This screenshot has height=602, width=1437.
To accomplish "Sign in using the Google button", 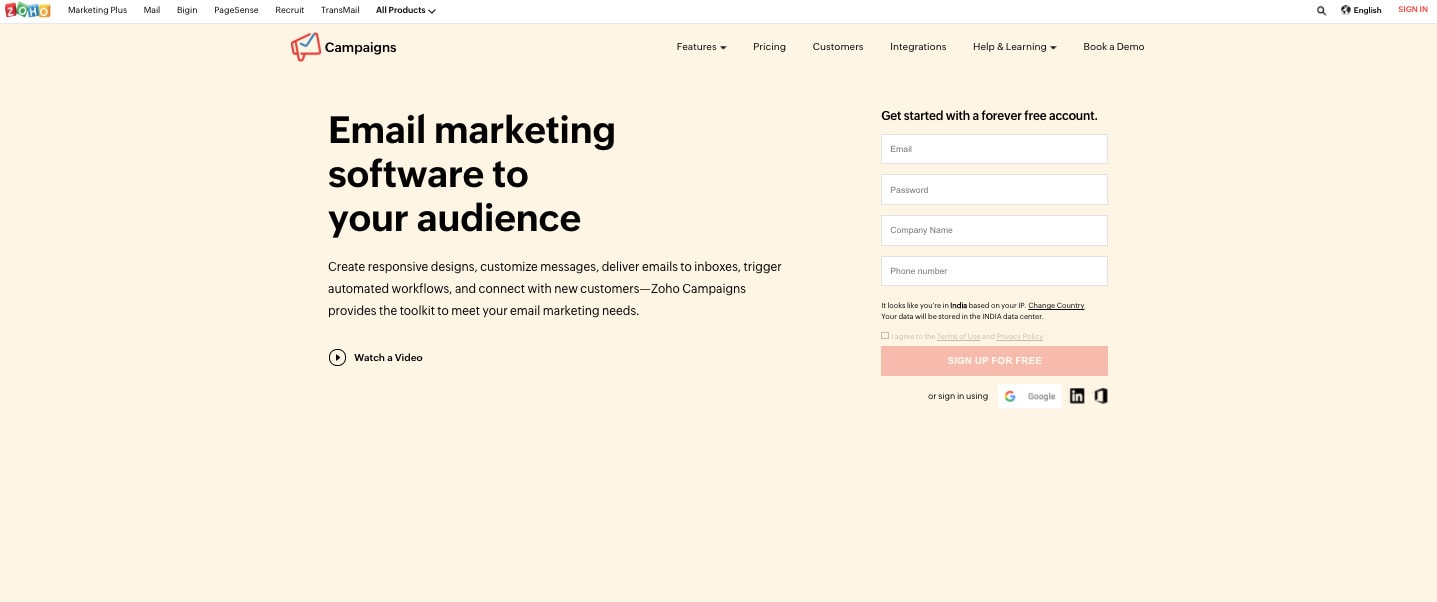I will [x=1030, y=396].
